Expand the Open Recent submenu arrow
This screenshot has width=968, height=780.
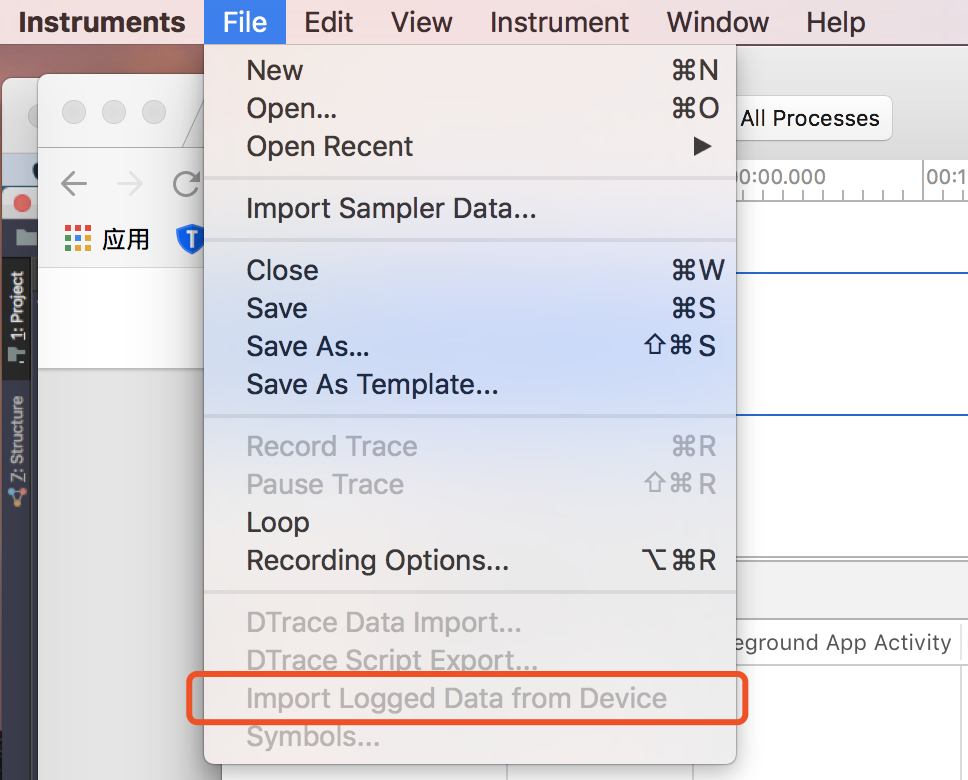(x=702, y=146)
